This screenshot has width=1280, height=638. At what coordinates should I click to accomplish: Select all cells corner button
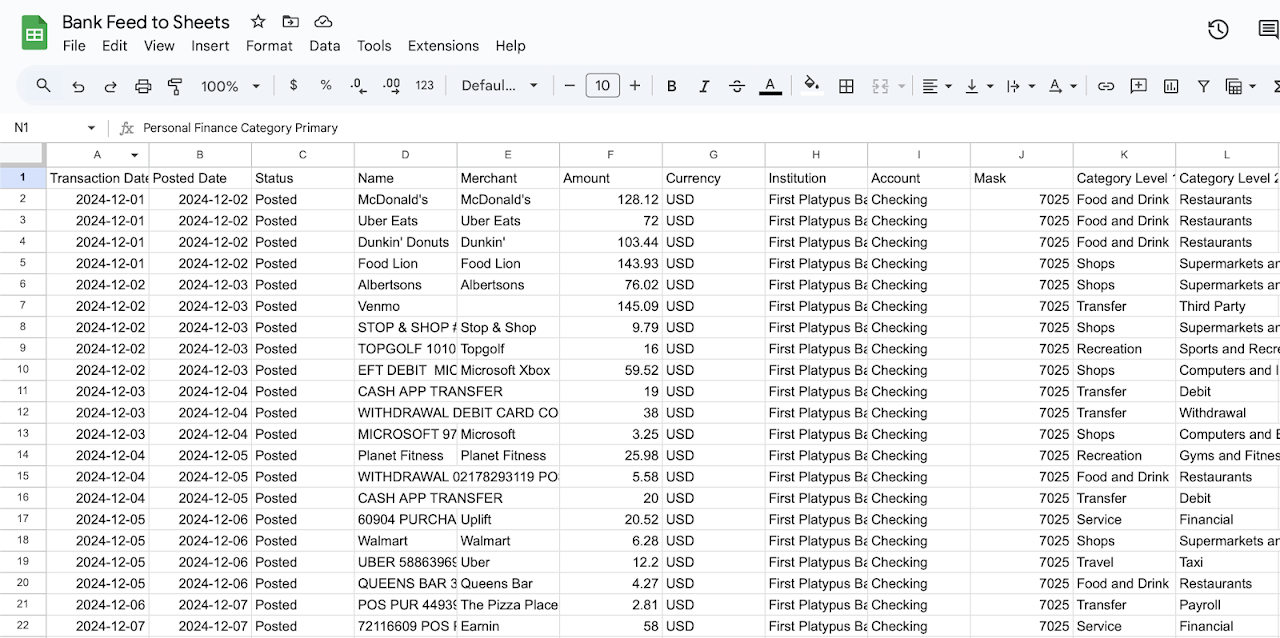[22, 155]
